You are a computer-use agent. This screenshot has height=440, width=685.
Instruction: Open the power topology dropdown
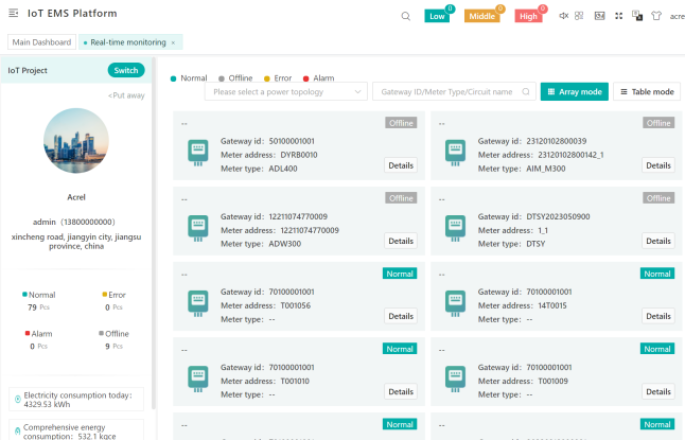pyautogui.click(x=286, y=91)
